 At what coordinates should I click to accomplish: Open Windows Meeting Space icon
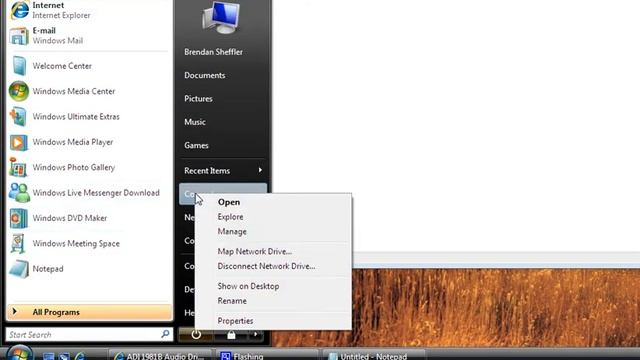pyautogui.click(x=19, y=243)
